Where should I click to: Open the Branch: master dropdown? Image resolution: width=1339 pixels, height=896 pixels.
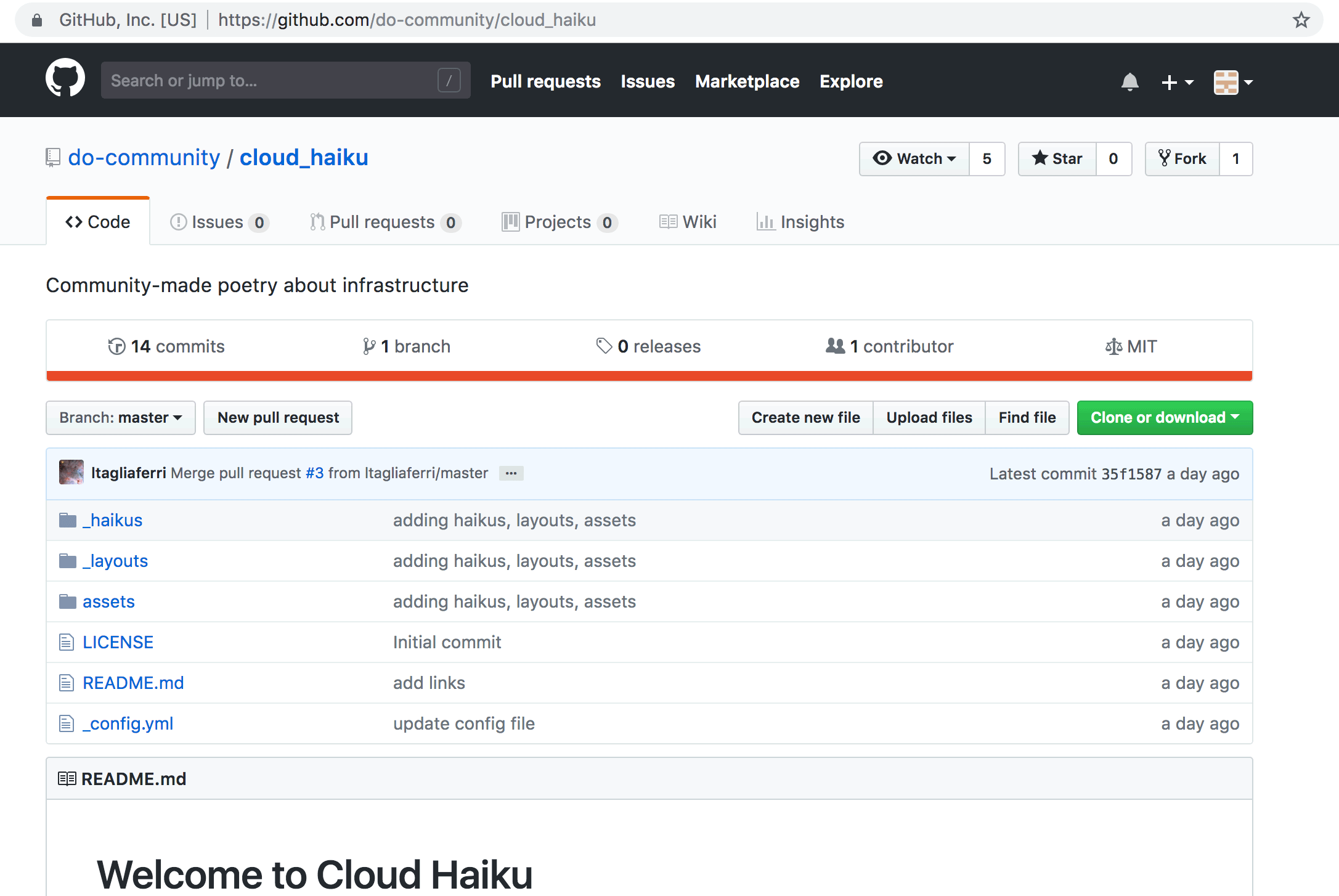[120, 417]
